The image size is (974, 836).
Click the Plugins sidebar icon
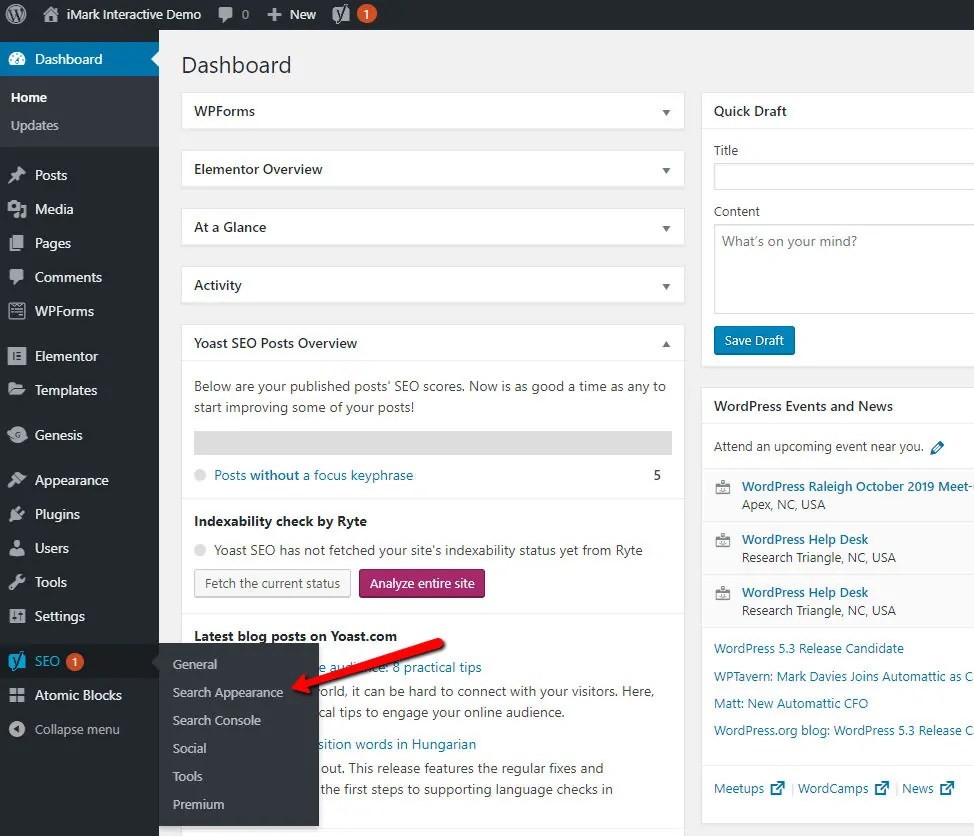pyautogui.click(x=17, y=514)
